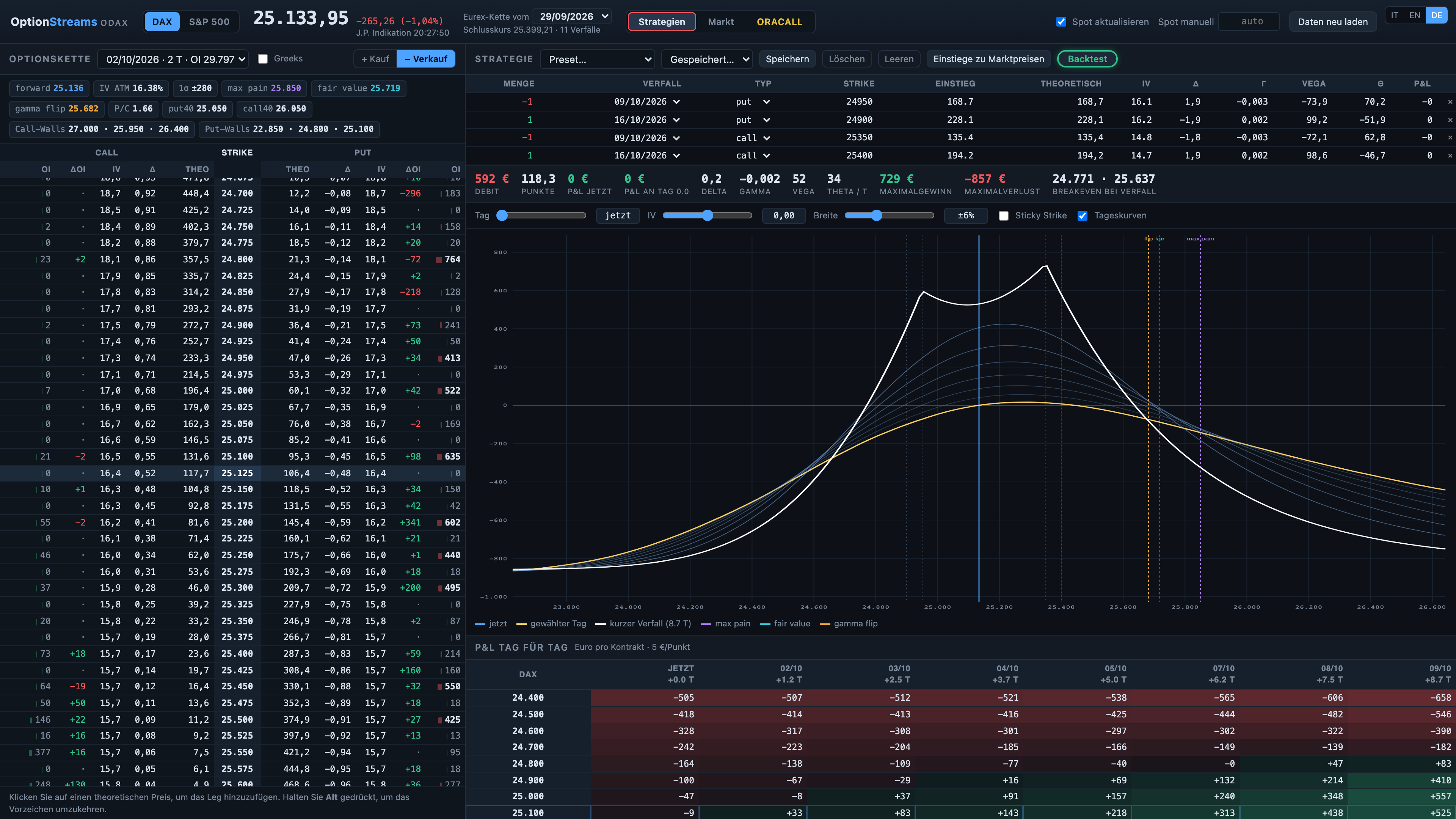Open expiry dropdown 02/10/2026 · 2 T
Screen dimensions: 1456x819
pyautogui.click(x=173, y=59)
